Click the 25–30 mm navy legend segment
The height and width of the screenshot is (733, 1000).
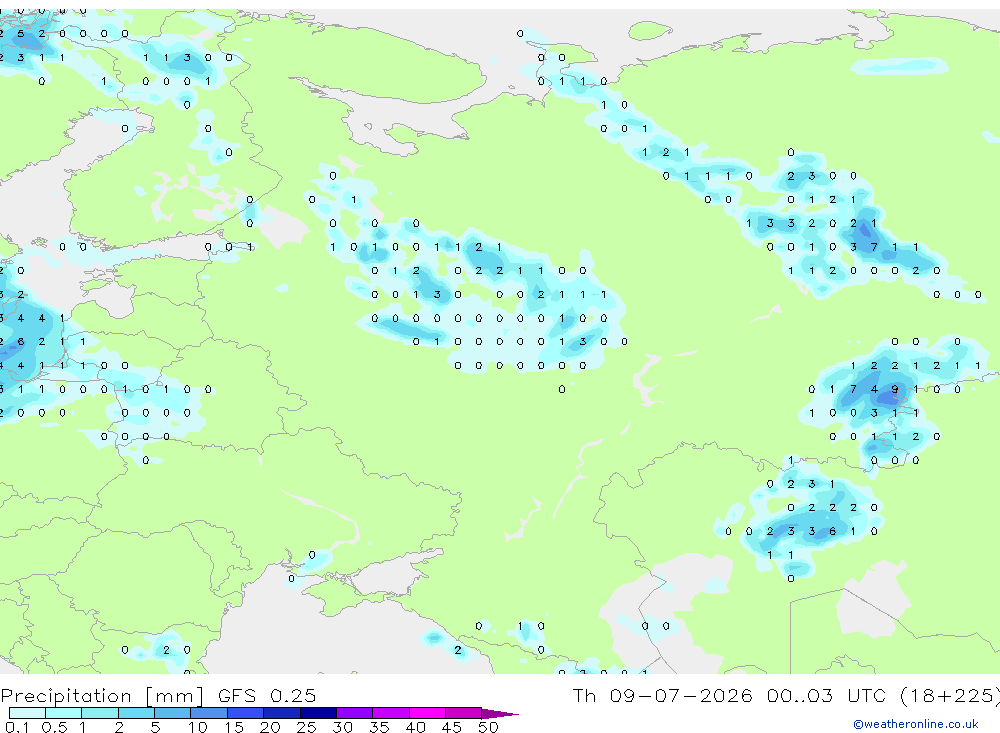(x=318, y=713)
